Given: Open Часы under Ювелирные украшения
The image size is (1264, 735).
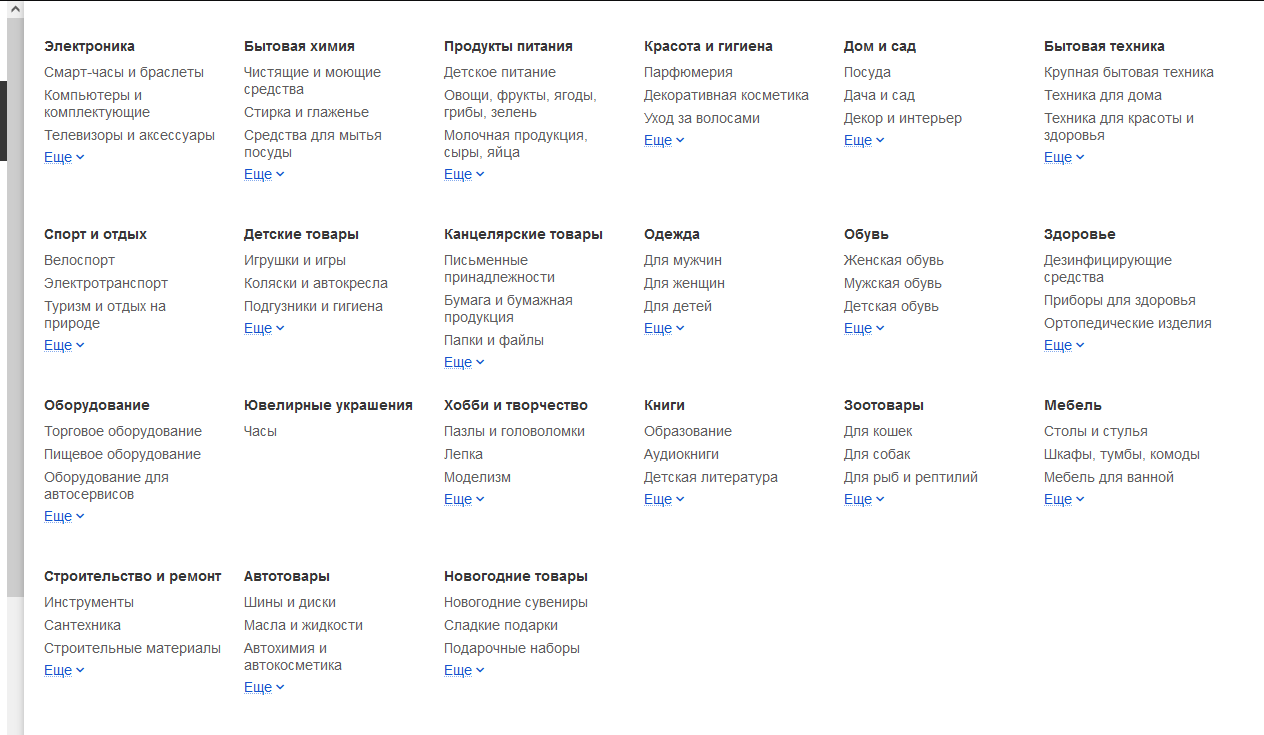Looking at the screenshot, I should tap(260, 431).
